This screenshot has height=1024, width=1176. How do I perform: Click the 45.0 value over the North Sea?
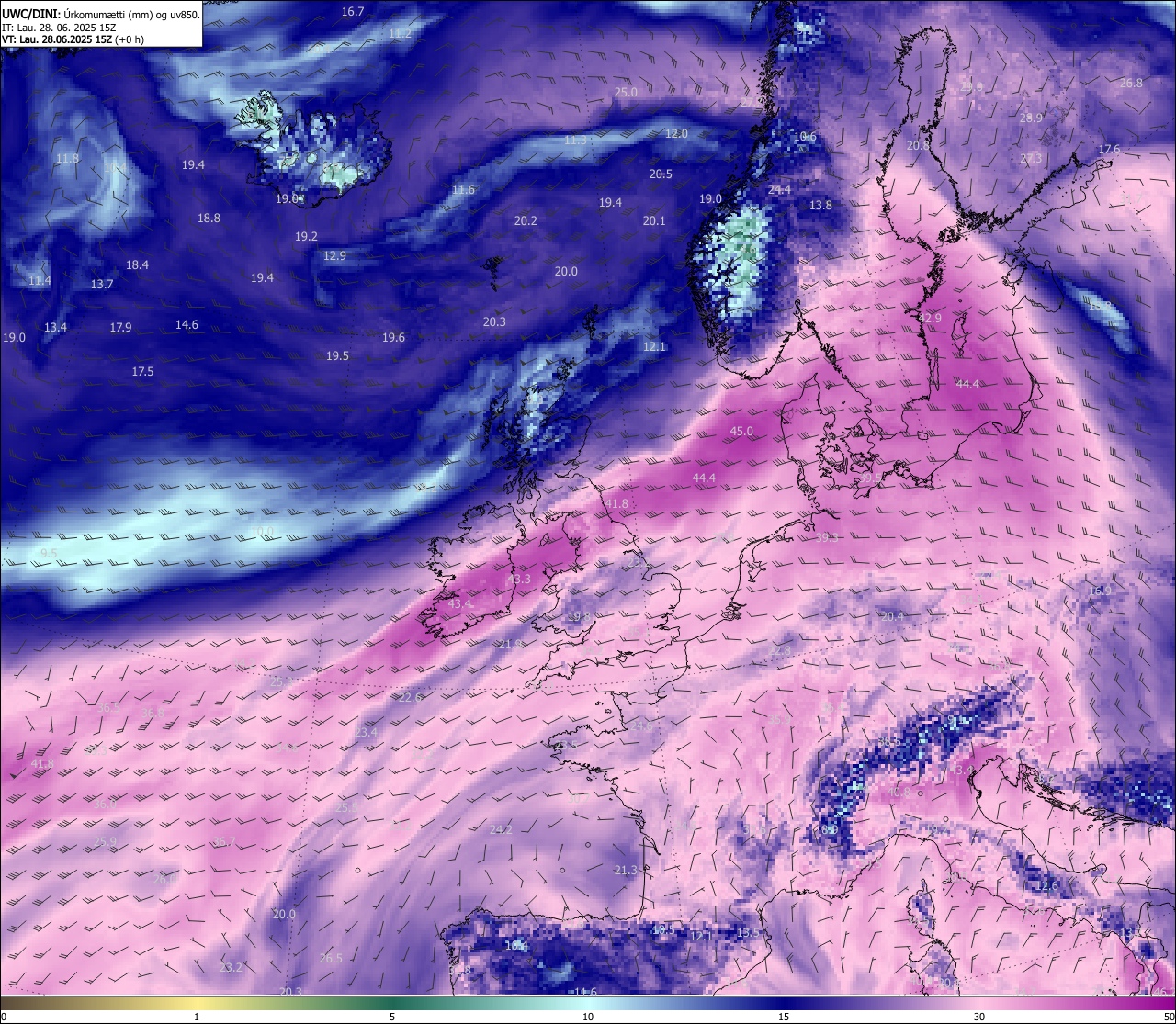[741, 431]
